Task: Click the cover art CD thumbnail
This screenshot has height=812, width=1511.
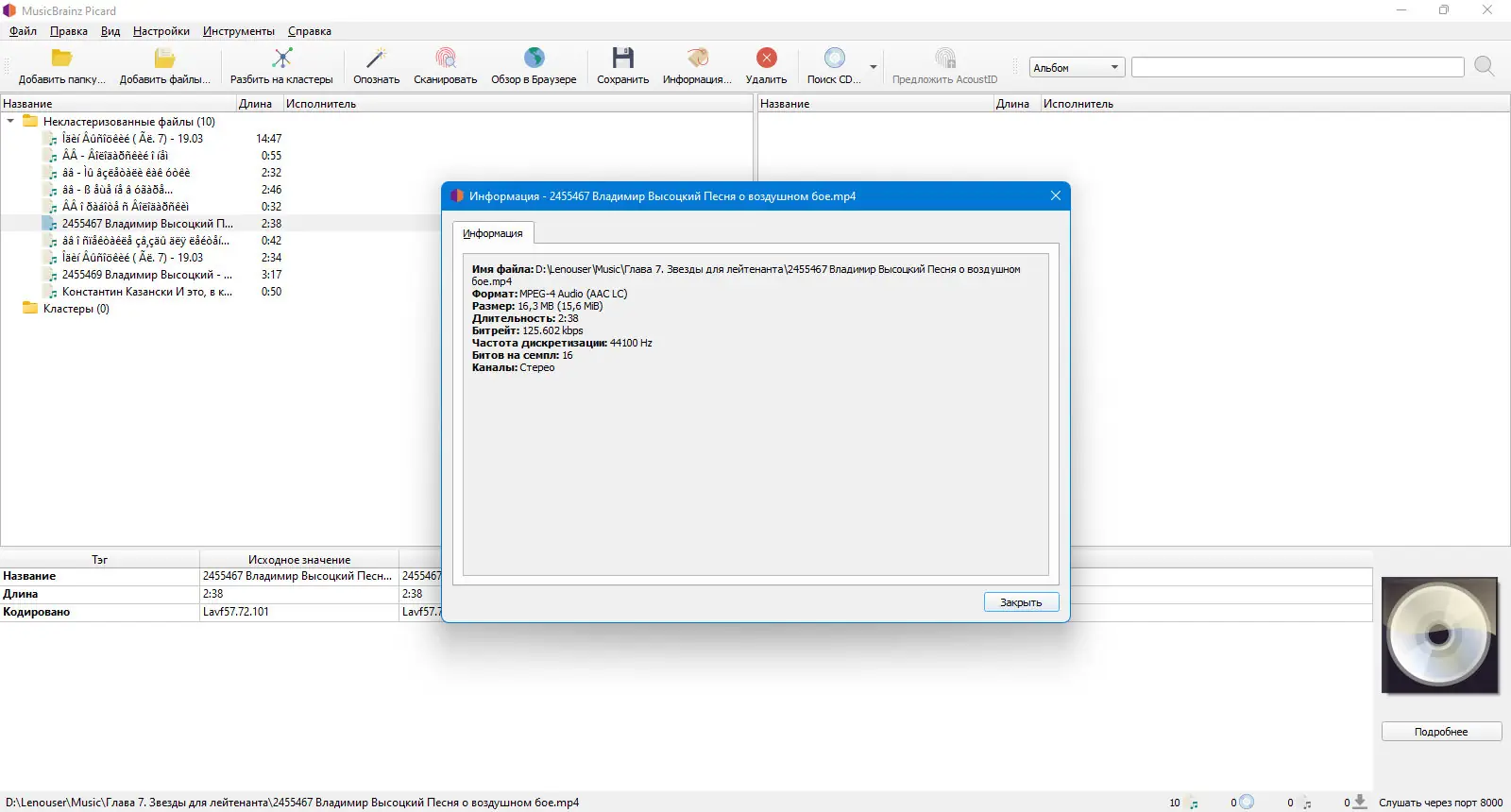Action: (1439, 635)
